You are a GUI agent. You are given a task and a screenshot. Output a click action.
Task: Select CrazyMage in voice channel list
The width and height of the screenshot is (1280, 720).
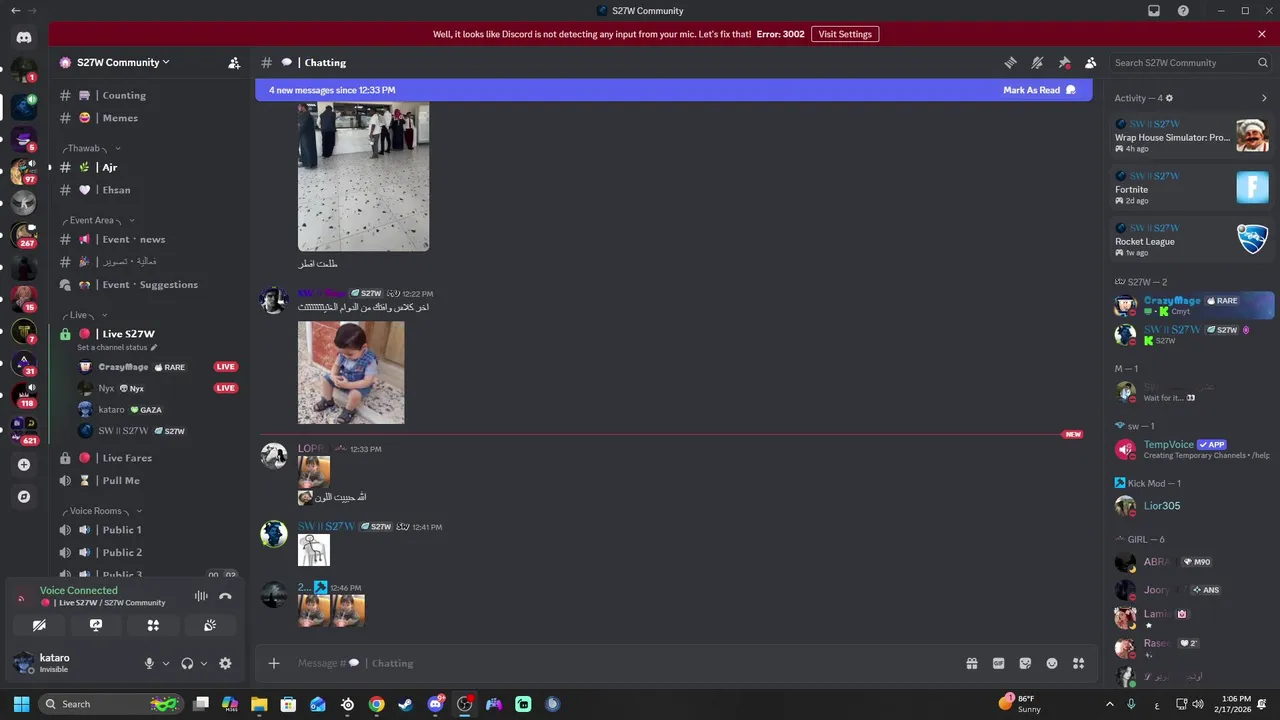[157, 367]
